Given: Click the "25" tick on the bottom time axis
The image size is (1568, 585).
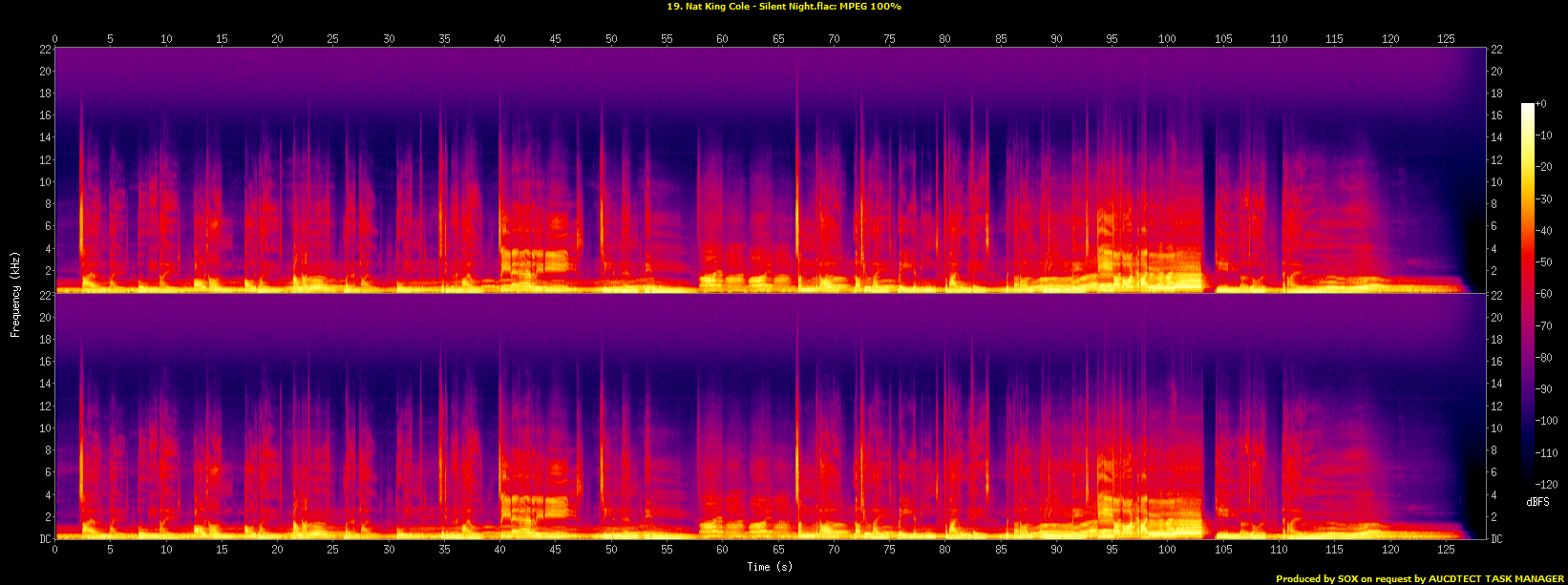Looking at the screenshot, I should 333,550.
